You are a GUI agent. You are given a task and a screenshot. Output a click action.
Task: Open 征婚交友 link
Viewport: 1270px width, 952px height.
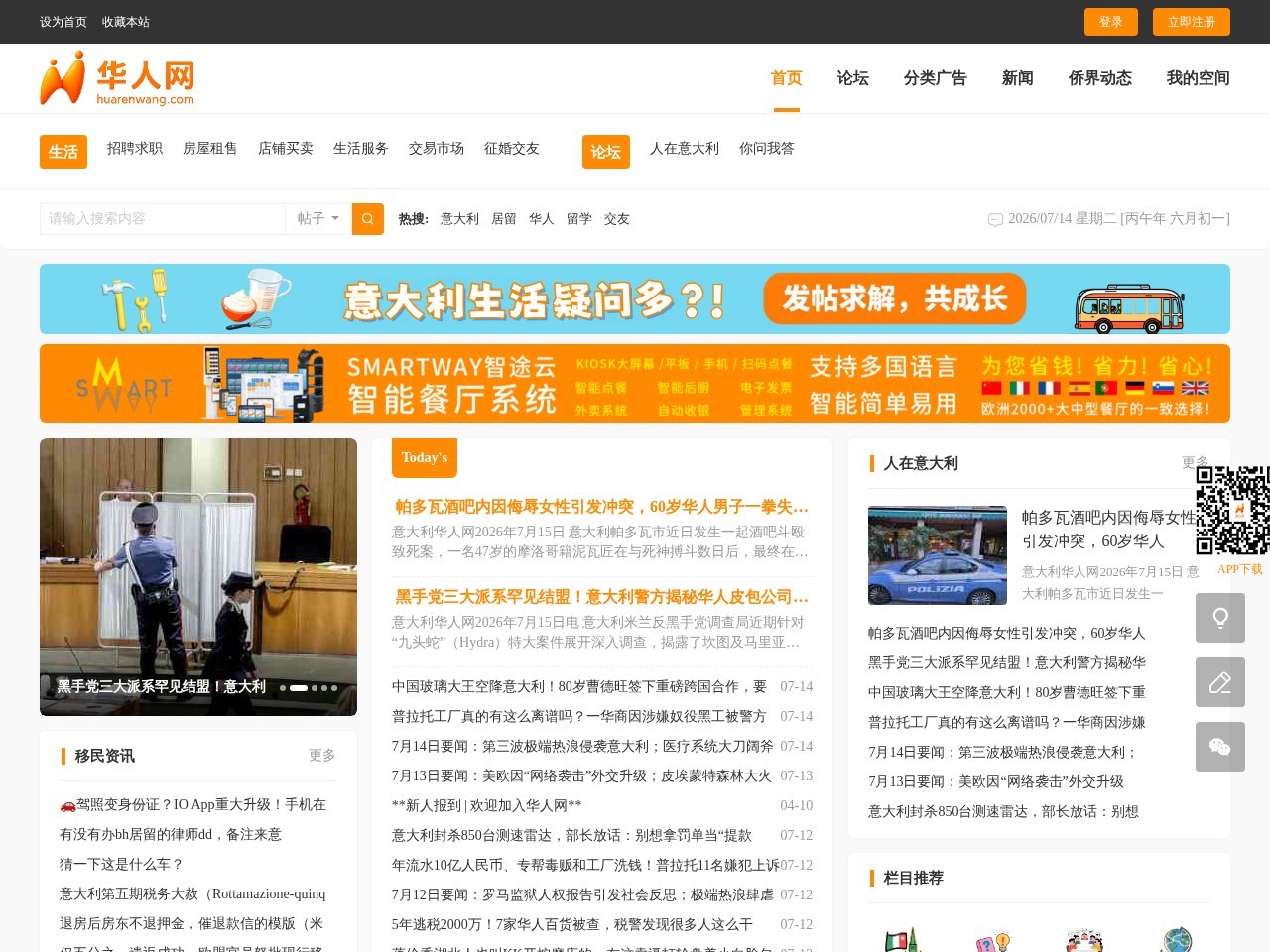pyautogui.click(x=512, y=148)
